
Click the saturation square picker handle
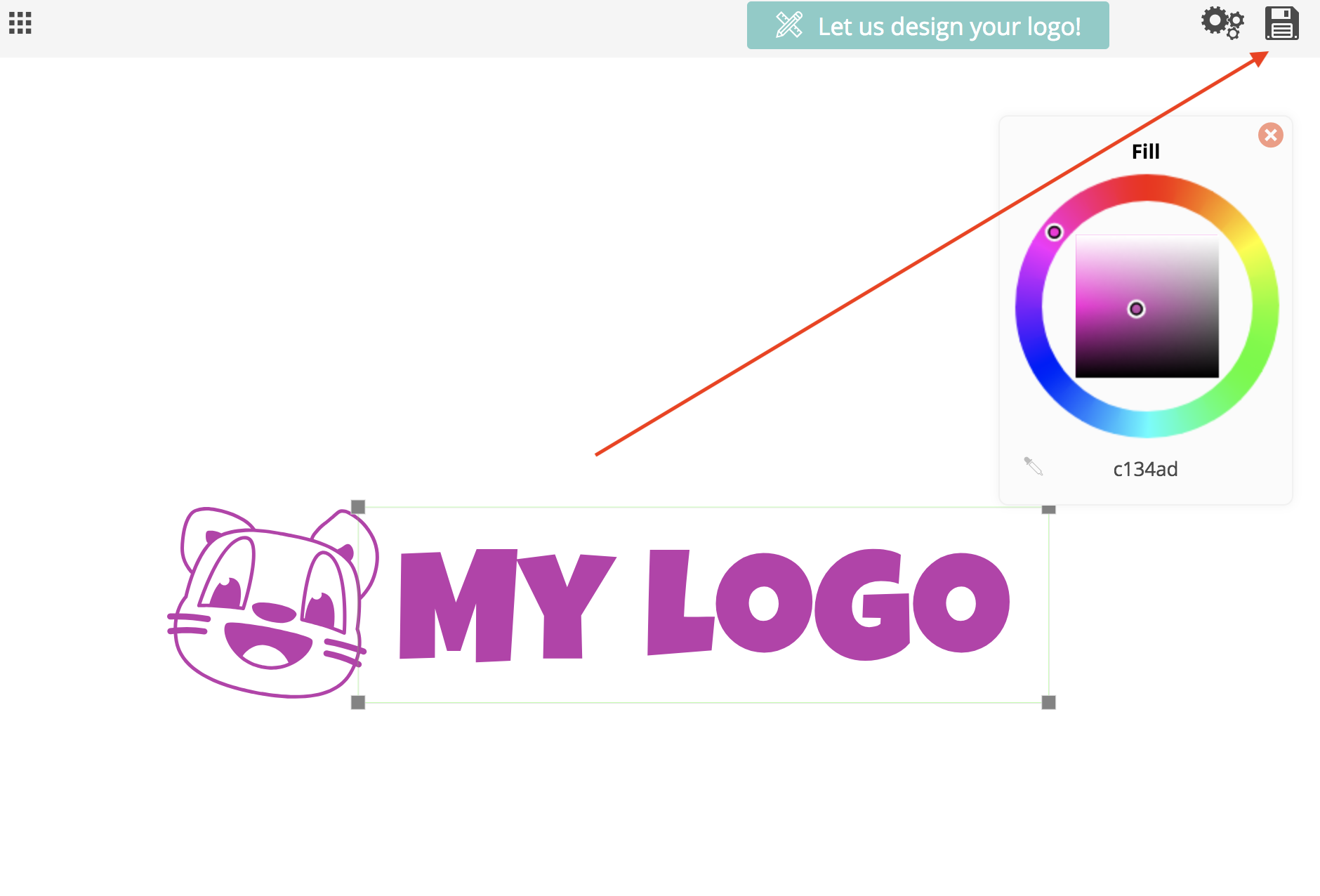click(x=1136, y=309)
